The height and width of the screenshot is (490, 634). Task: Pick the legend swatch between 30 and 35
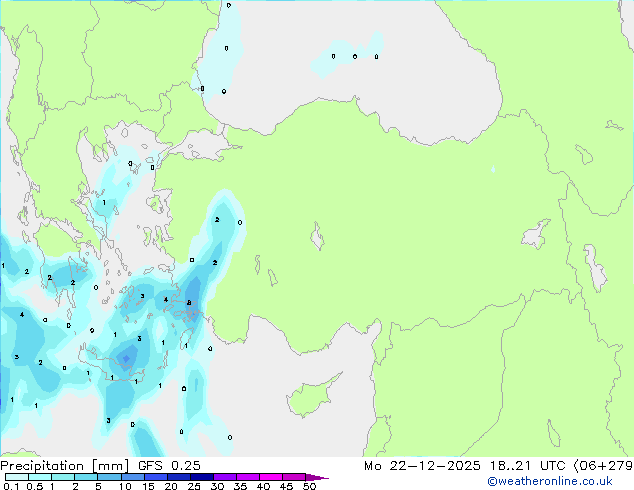[x=224, y=477]
